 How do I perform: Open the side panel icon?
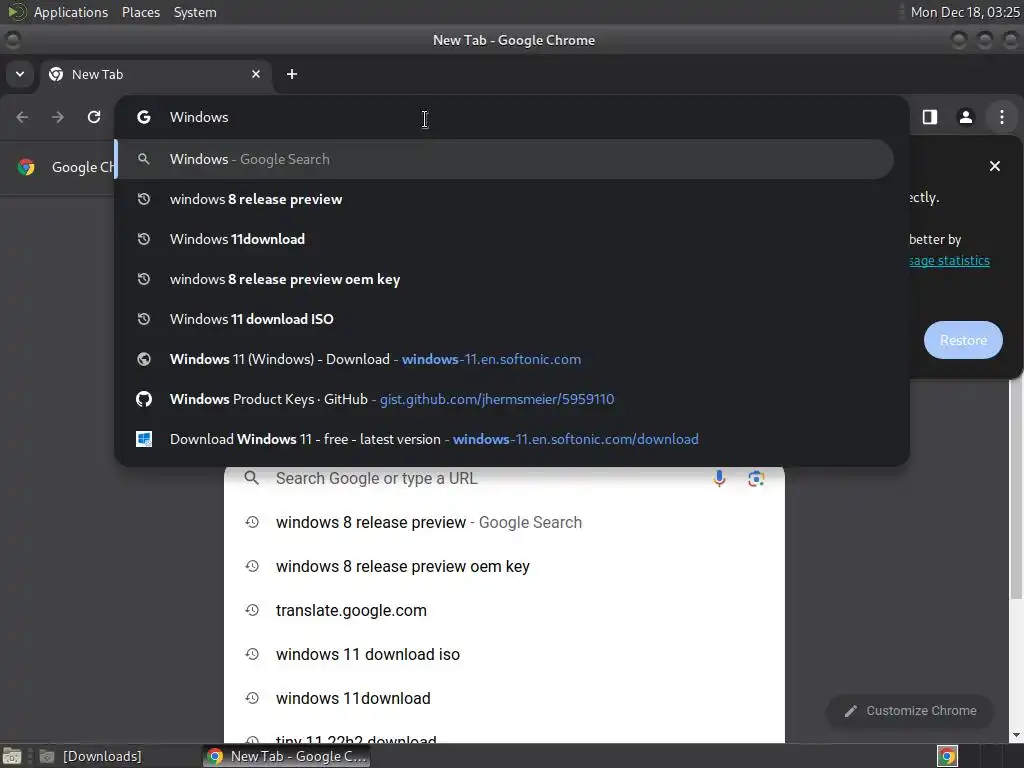pos(930,117)
